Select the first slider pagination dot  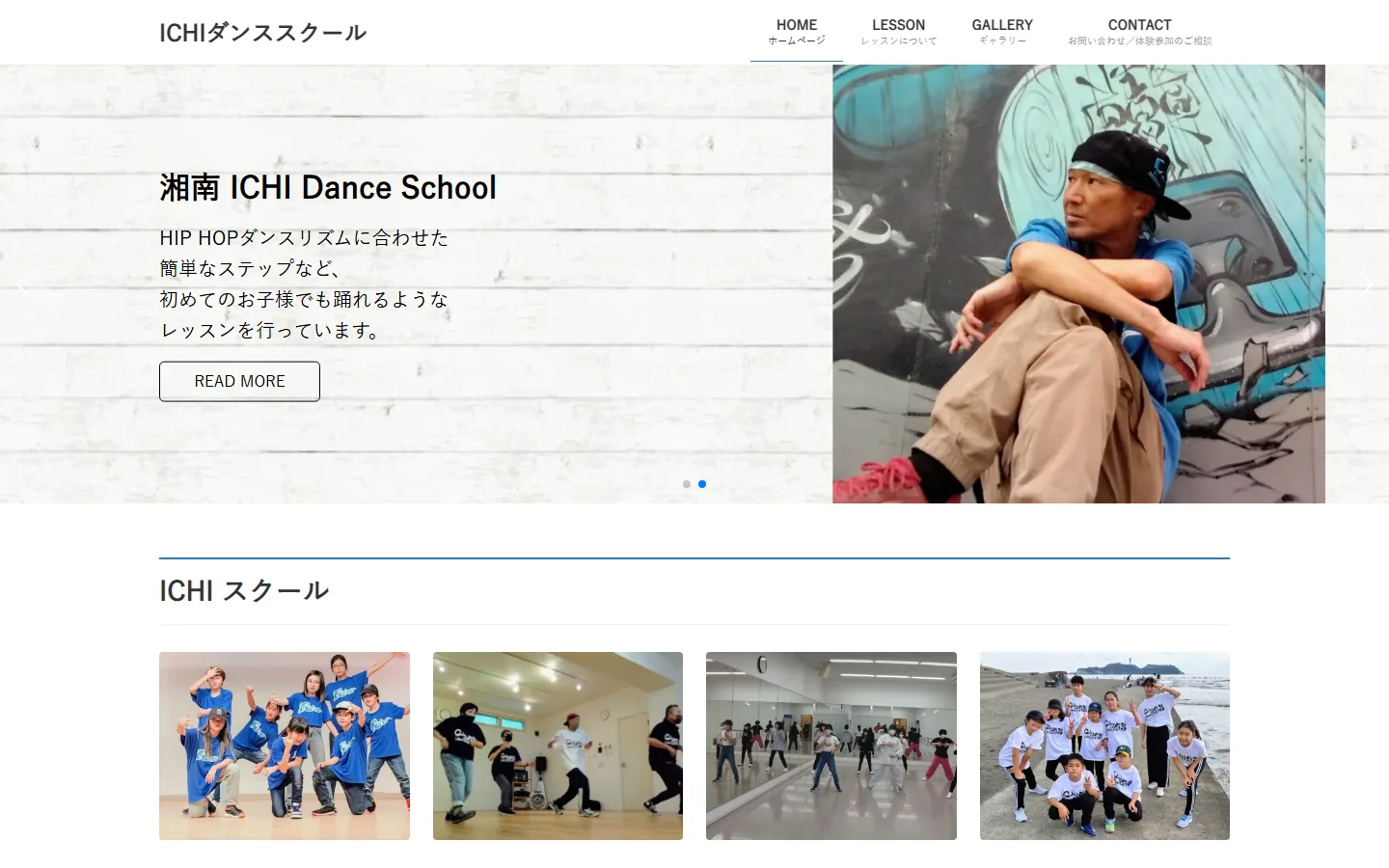pyautogui.click(x=687, y=484)
